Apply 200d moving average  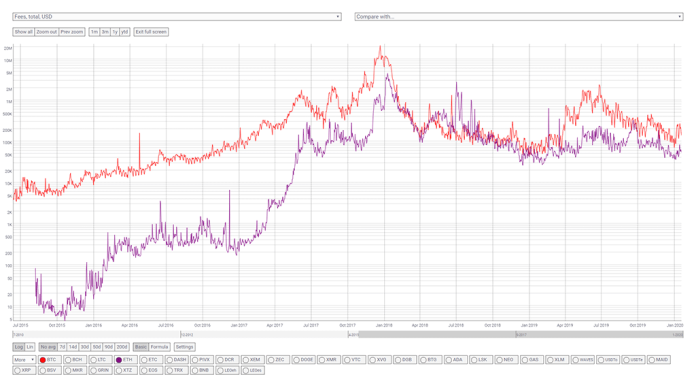(x=122, y=347)
